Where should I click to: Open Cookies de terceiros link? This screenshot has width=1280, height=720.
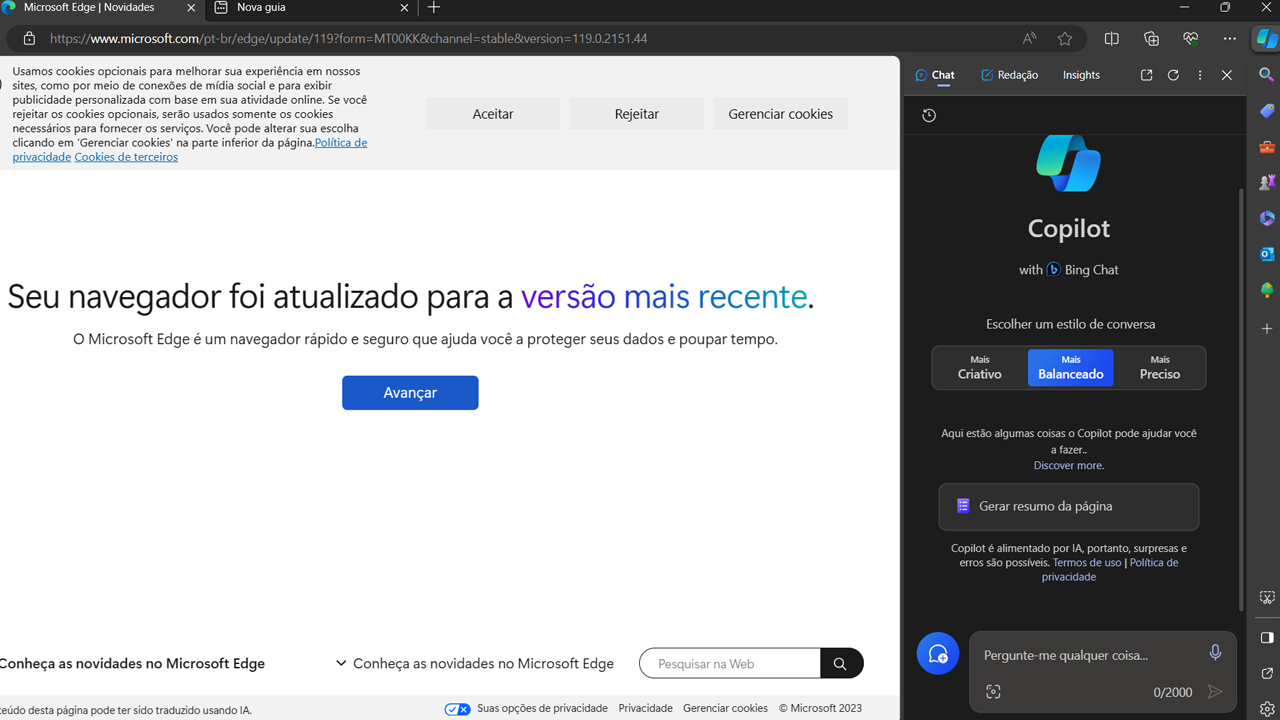click(x=126, y=157)
